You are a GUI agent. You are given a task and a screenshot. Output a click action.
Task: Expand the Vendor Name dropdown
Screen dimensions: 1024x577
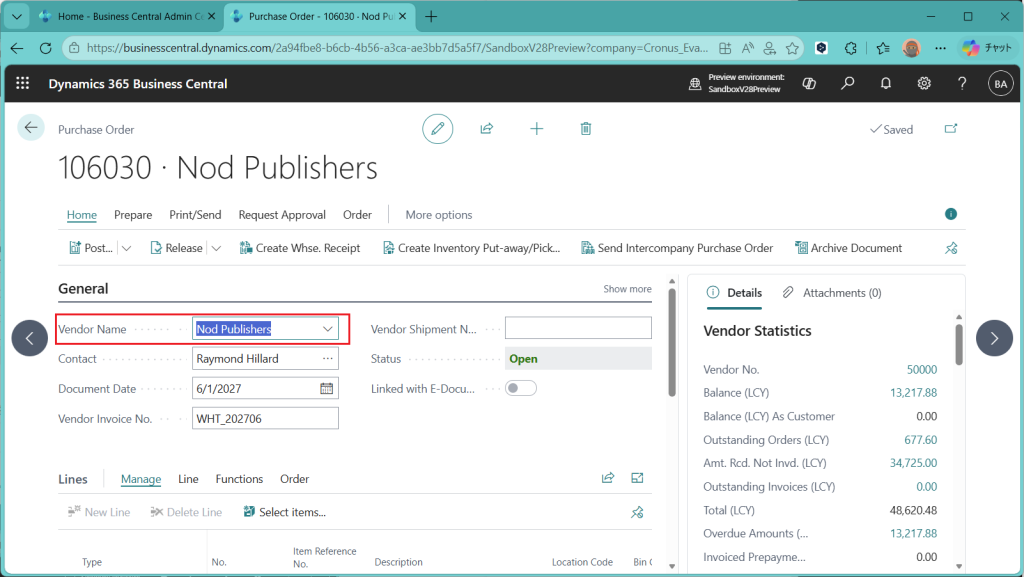click(x=328, y=329)
